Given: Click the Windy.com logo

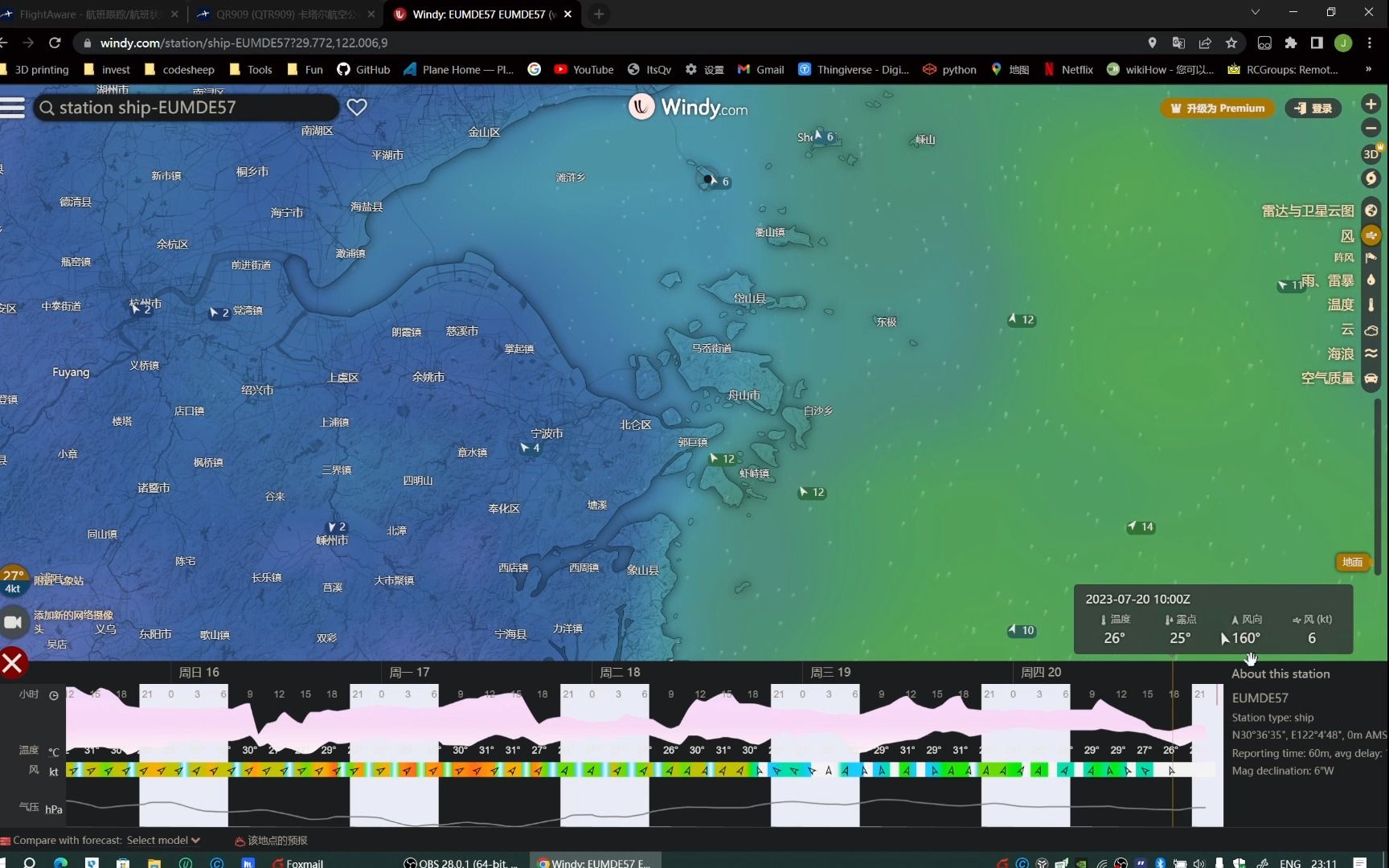Looking at the screenshot, I should (688, 107).
